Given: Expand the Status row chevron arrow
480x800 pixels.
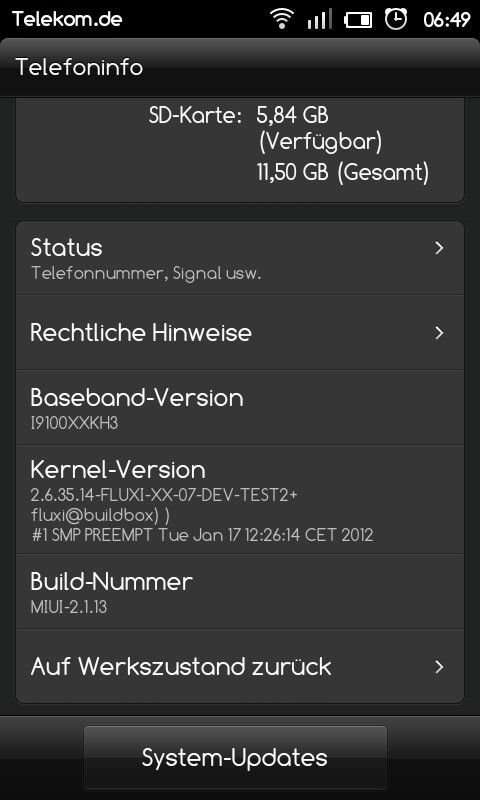Looking at the screenshot, I should point(439,248).
